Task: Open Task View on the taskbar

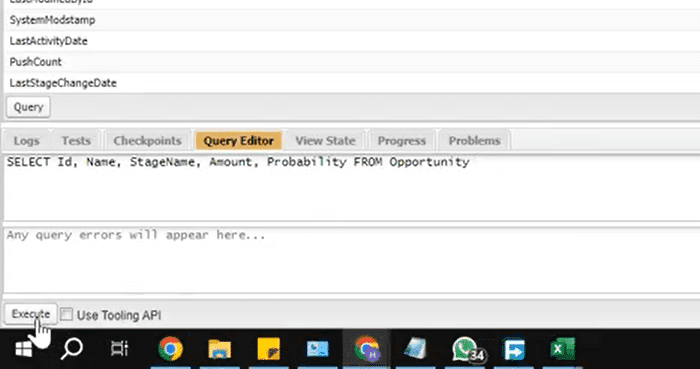Action: click(119, 349)
